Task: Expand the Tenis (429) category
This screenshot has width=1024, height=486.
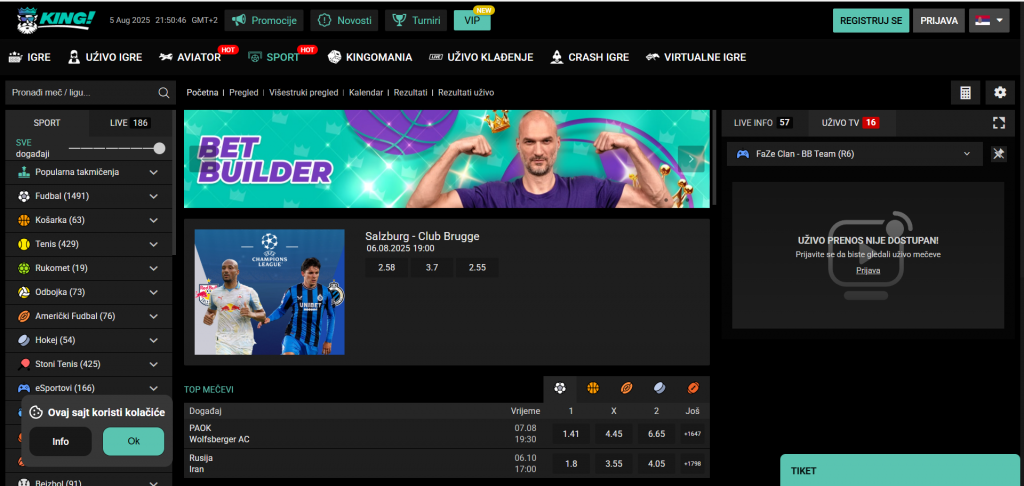Action: click(x=154, y=244)
